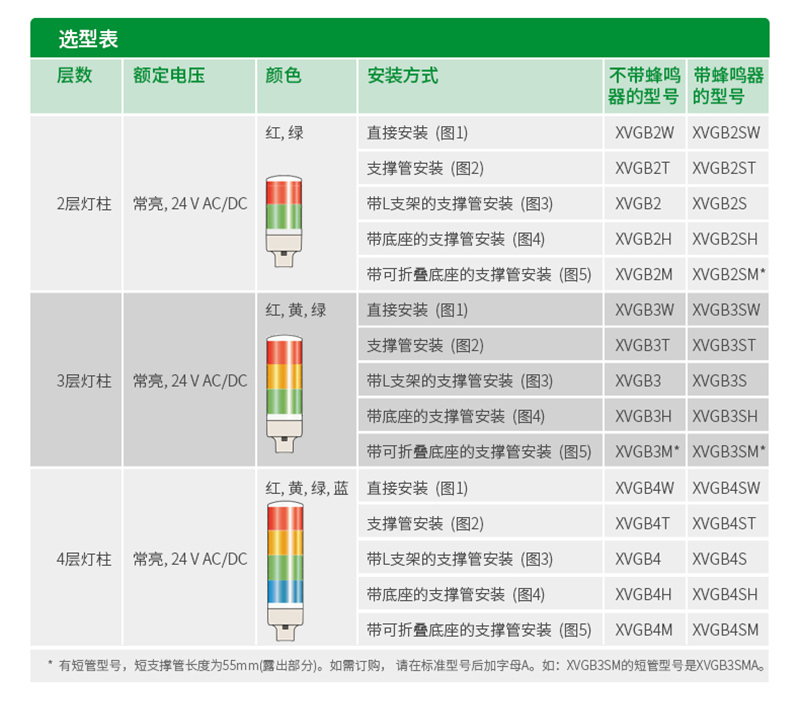The height and width of the screenshot is (705, 800).
Task: Select model XVGB3W cell
Action: point(644,310)
